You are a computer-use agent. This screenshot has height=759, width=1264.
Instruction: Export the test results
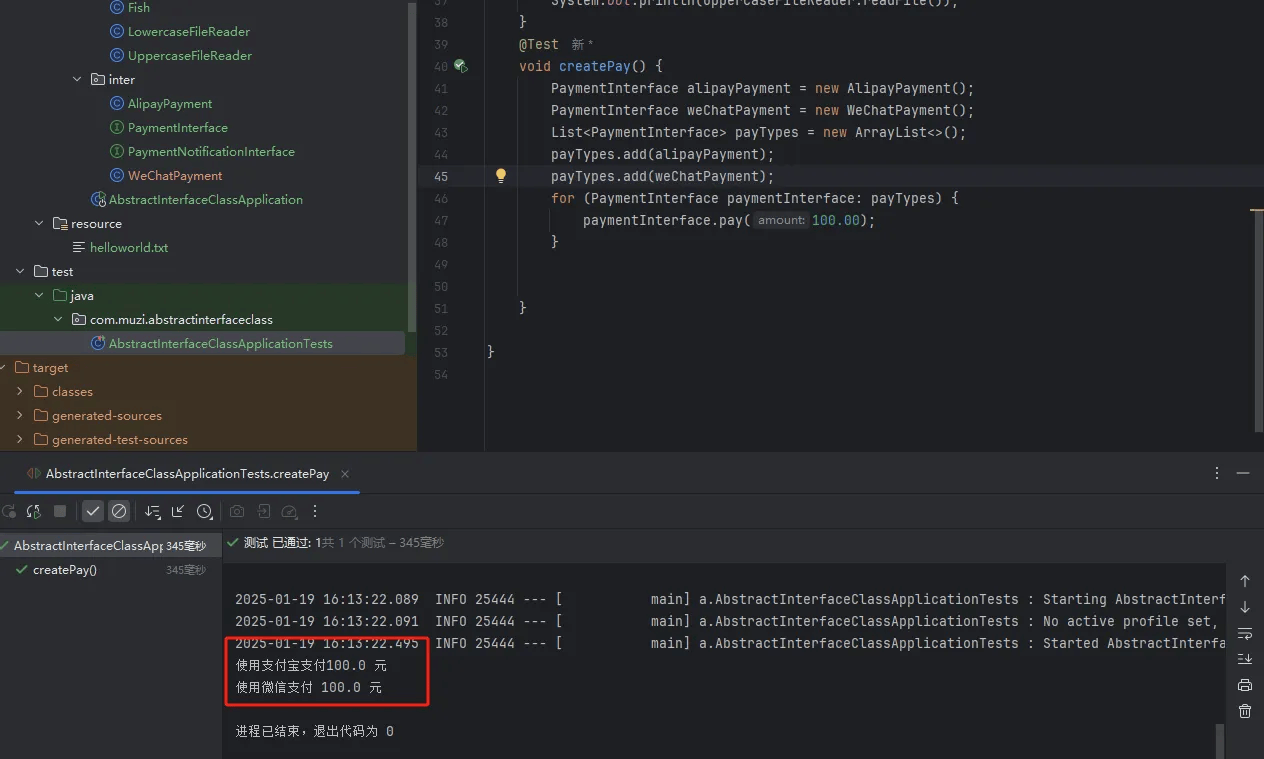(x=263, y=511)
